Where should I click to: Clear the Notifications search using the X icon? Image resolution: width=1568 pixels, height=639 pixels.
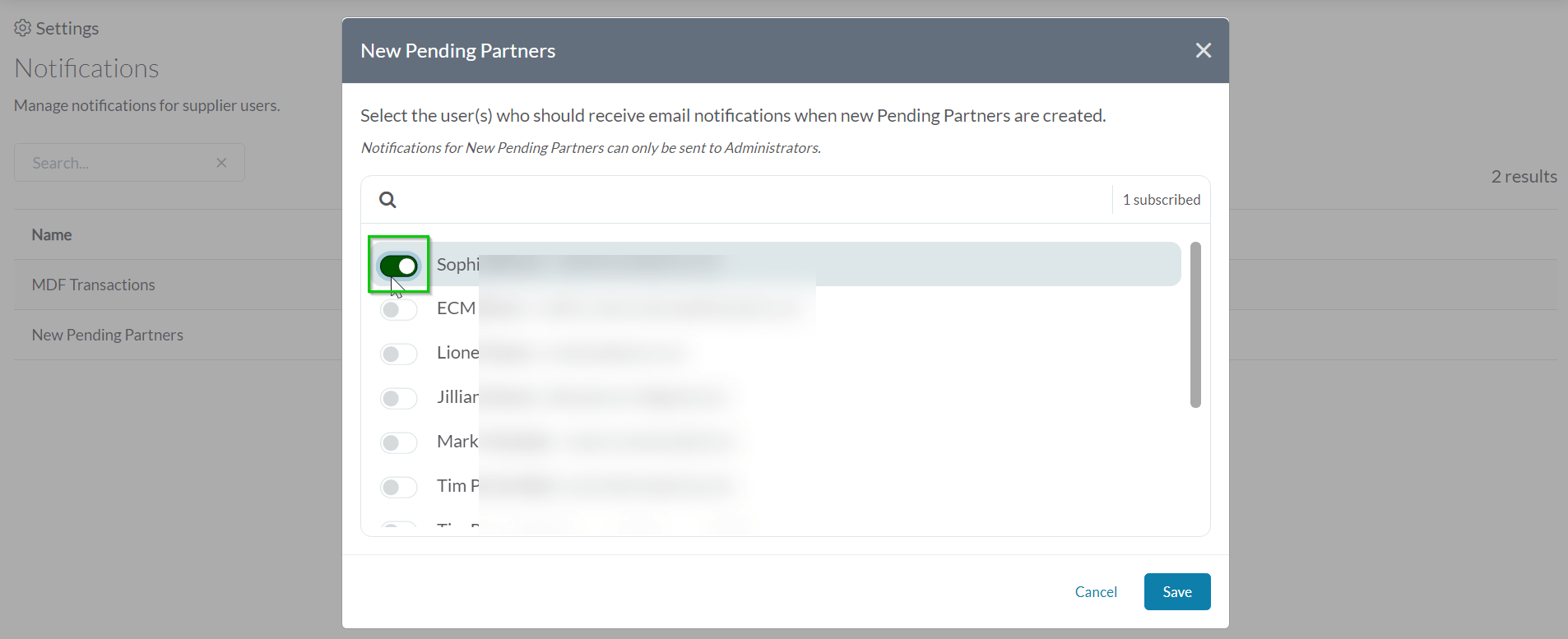tap(221, 162)
